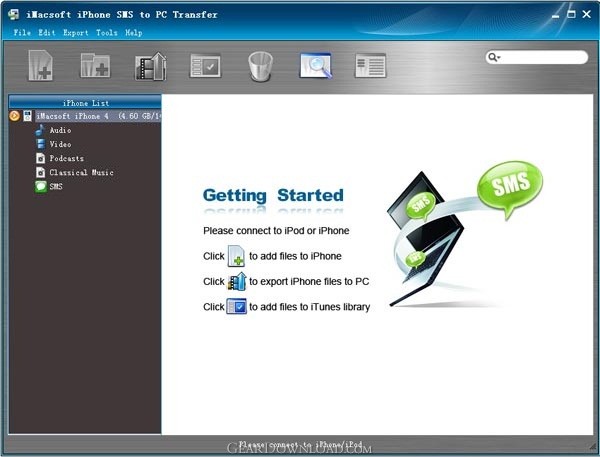Click the checklist toolbar icon
600x457 pixels.
(x=205, y=65)
